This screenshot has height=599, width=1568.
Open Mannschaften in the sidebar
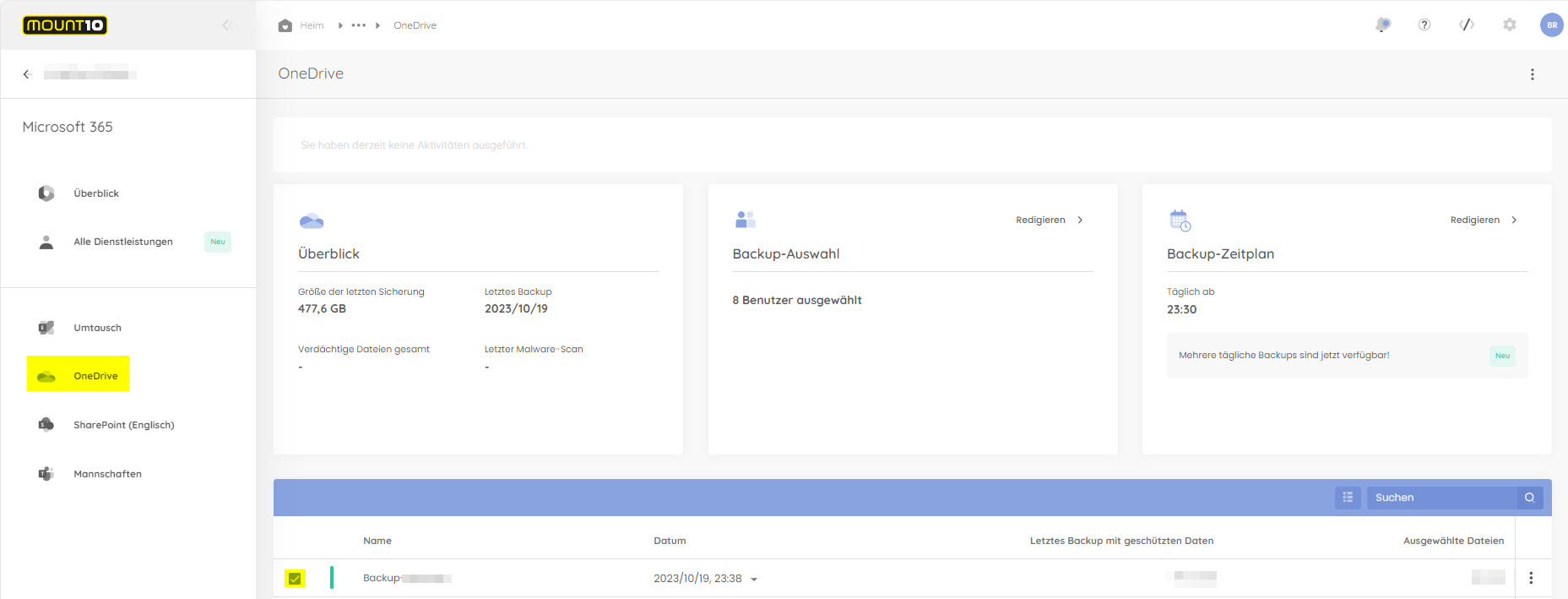click(x=107, y=474)
